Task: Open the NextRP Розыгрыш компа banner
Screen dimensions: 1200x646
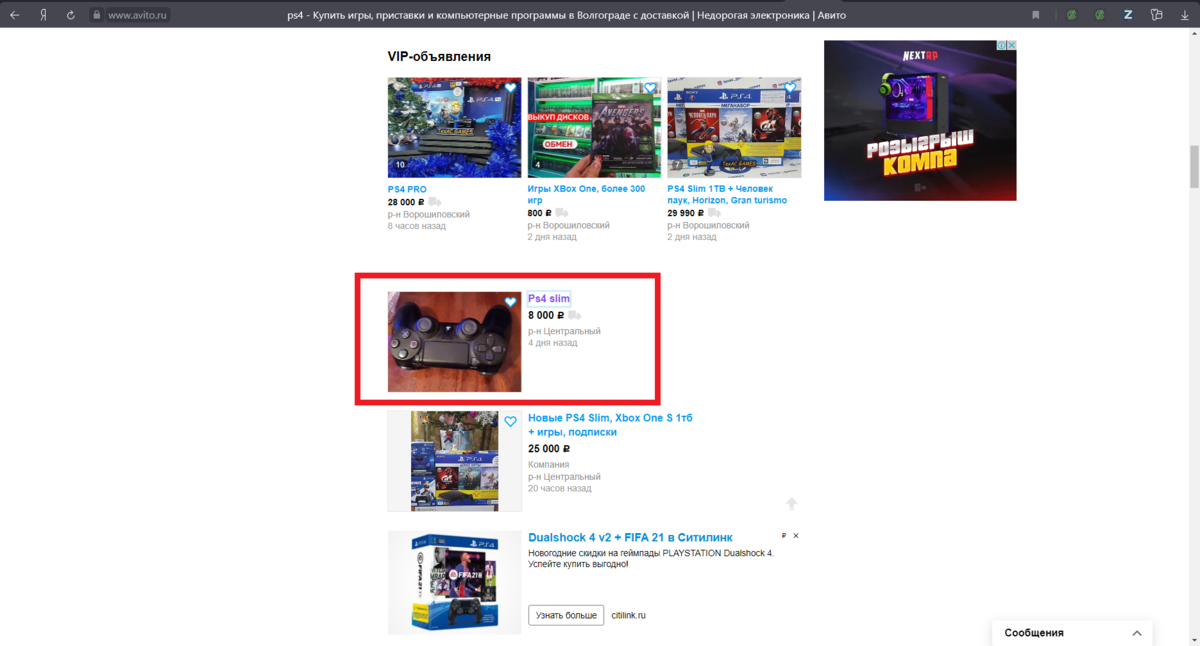Action: (920, 120)
